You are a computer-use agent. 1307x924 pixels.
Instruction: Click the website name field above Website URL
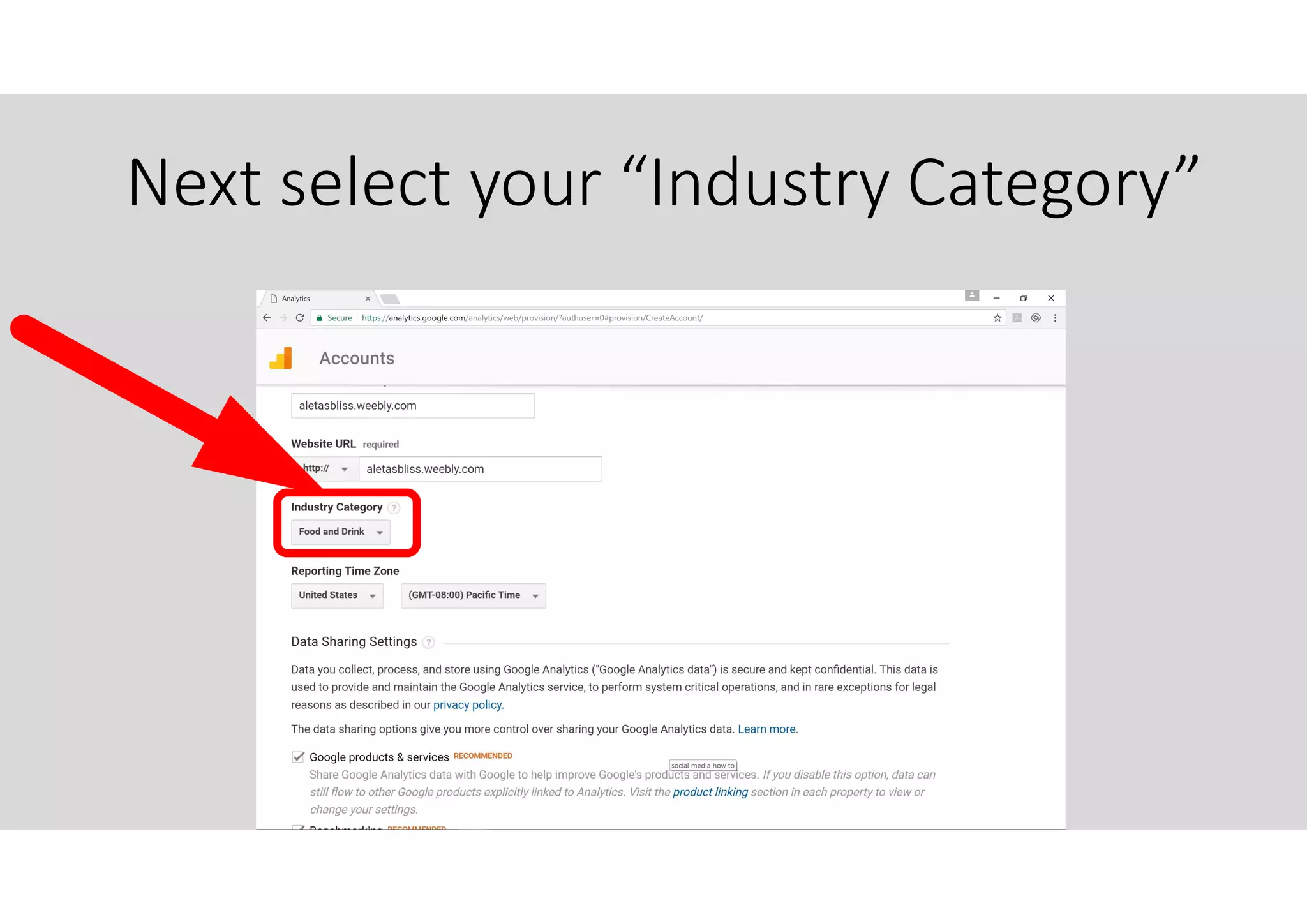tap(413, 406)
